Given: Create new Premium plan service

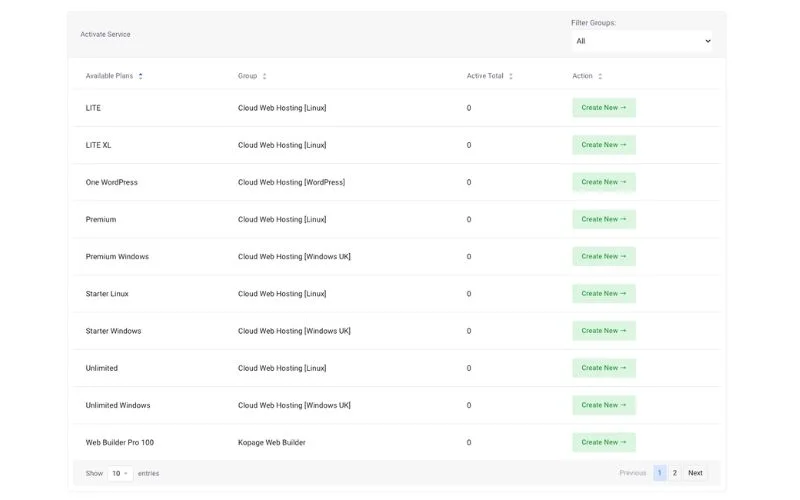Looking at the screenshot, I should coord(604,219).
